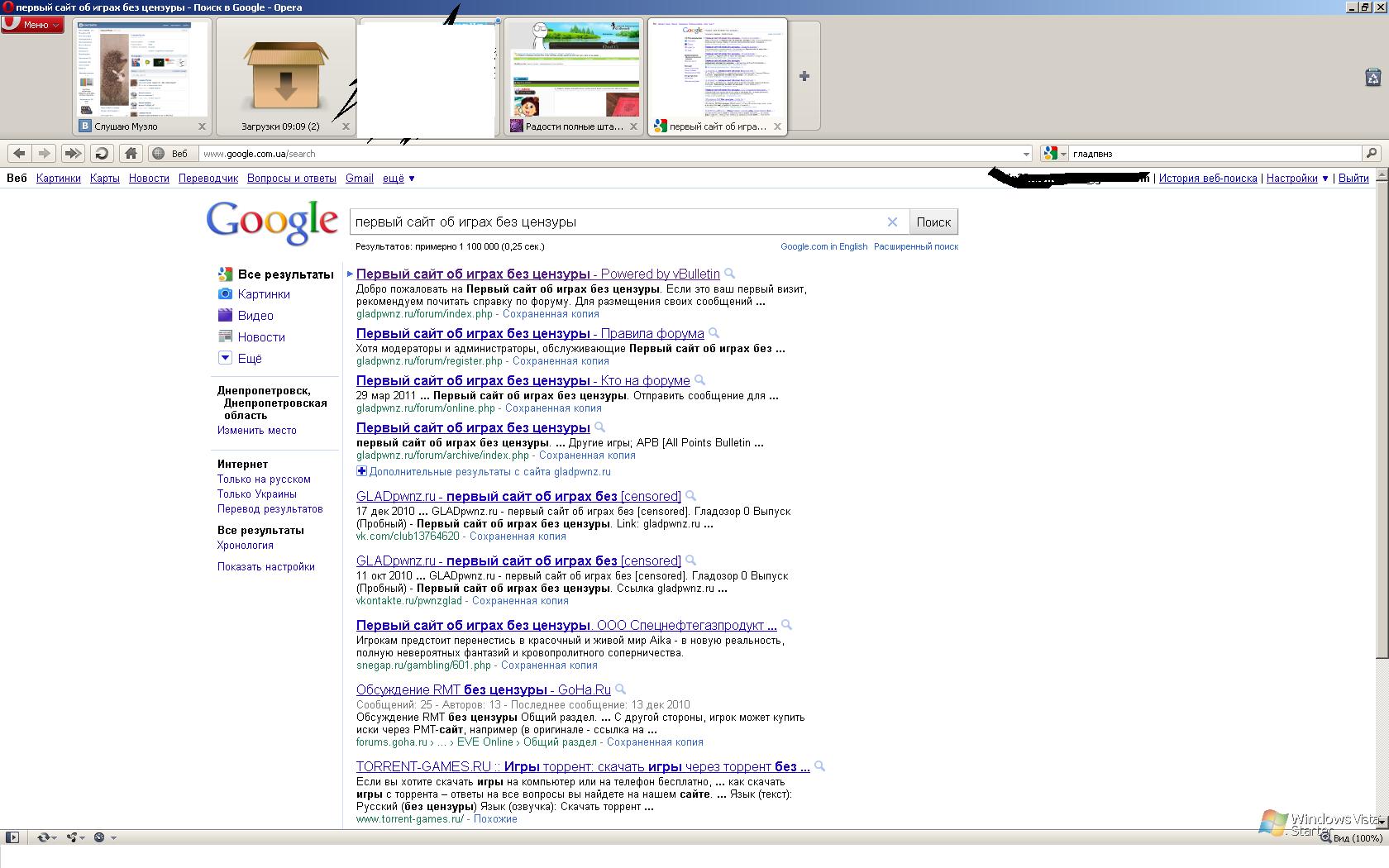Add a new tab with the plus button
Viewport: 1389px width, 868px height.
[804, 76]
